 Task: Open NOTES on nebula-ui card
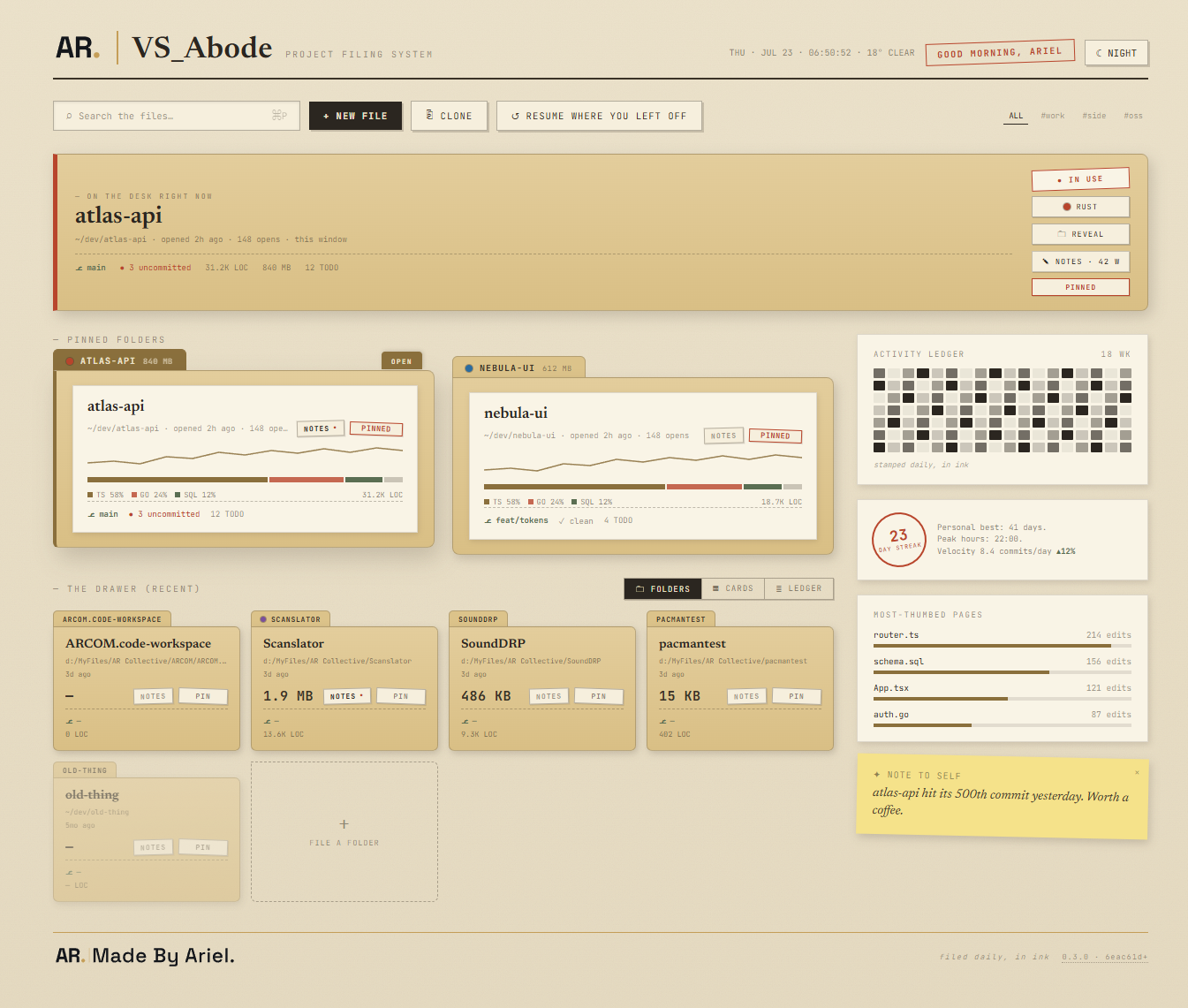(723, 436)
